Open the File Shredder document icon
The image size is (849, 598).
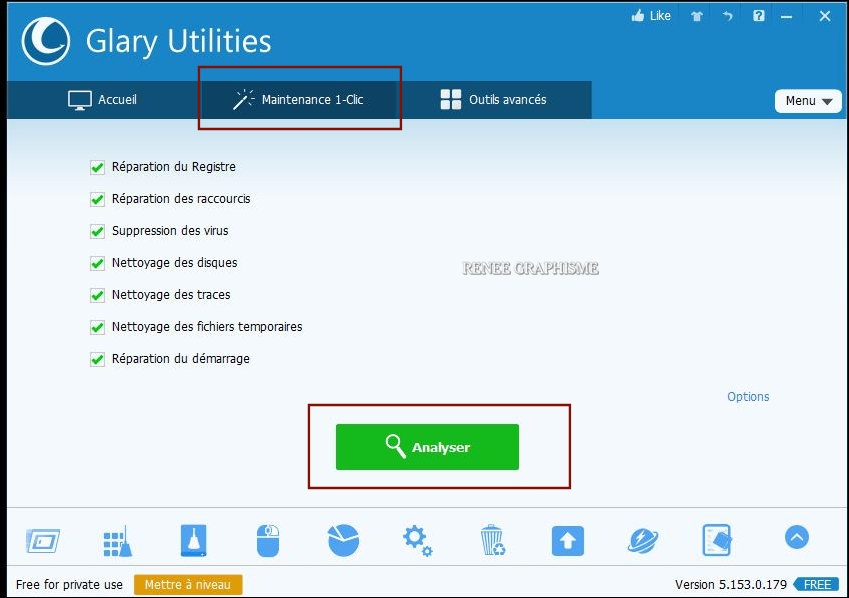pyautogui.click(x=717, y=540)
